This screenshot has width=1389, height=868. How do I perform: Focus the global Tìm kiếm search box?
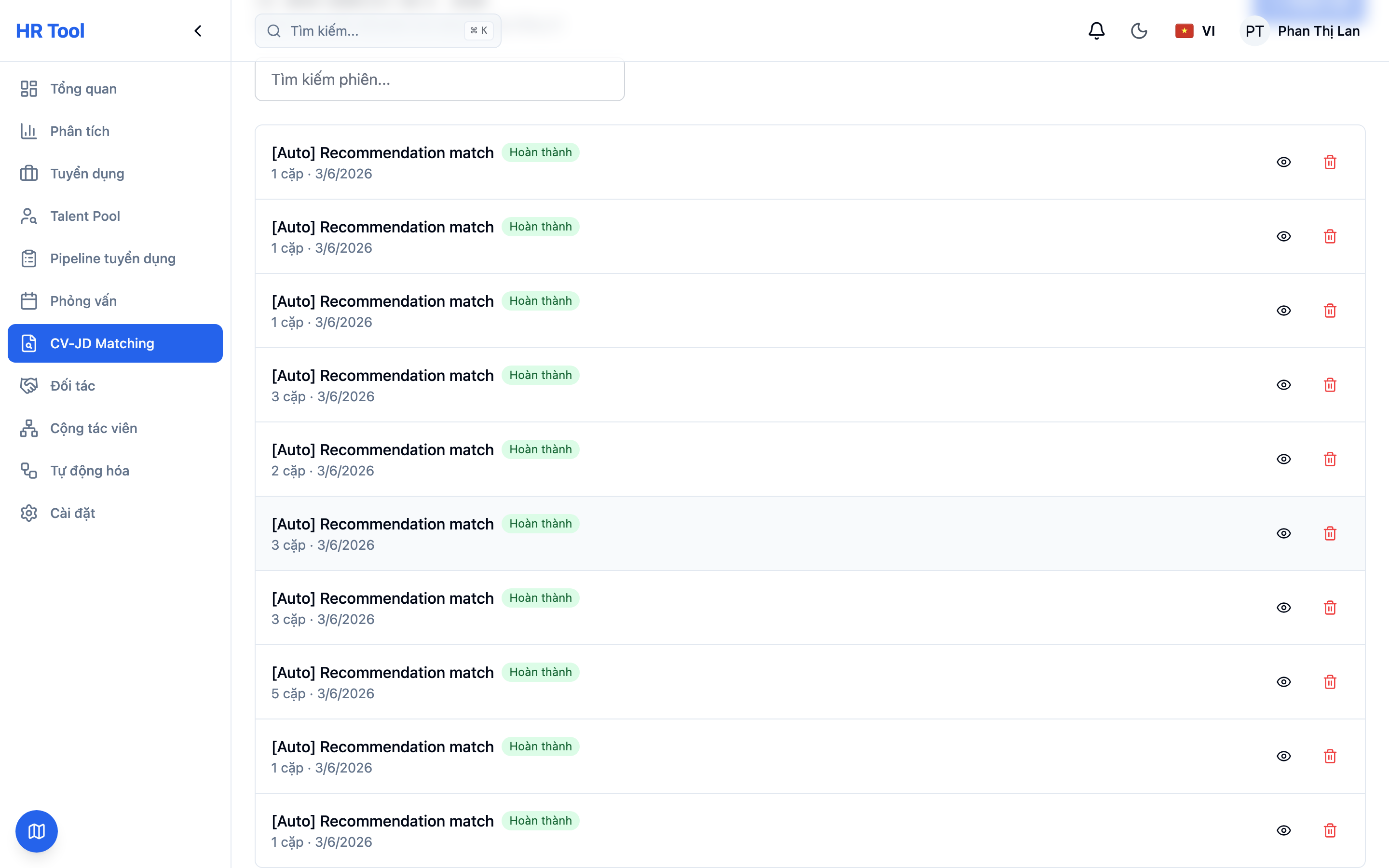pyautogui.click(x=378, y=31)
